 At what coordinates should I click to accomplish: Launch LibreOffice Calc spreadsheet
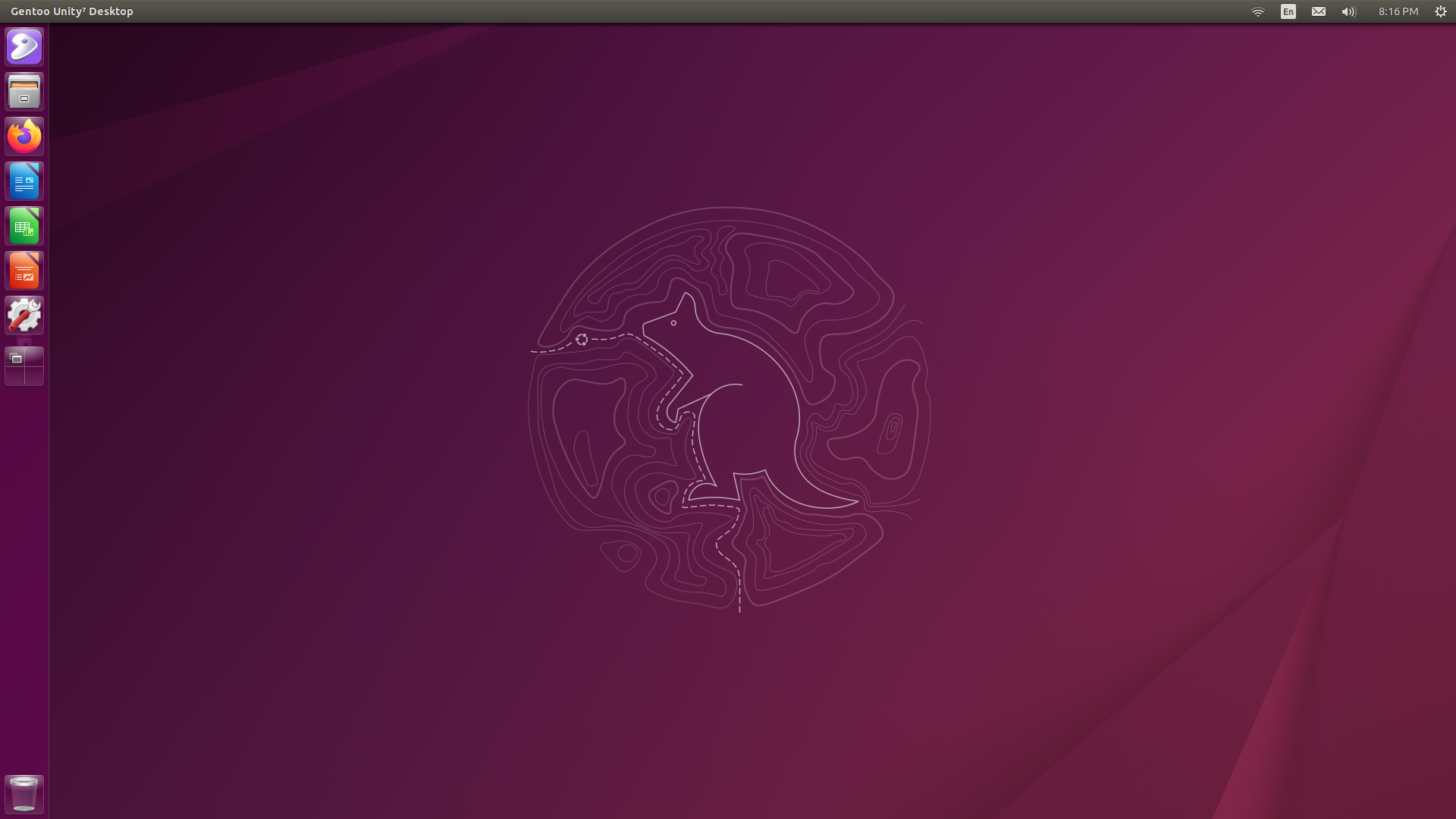tap(24, 226)
